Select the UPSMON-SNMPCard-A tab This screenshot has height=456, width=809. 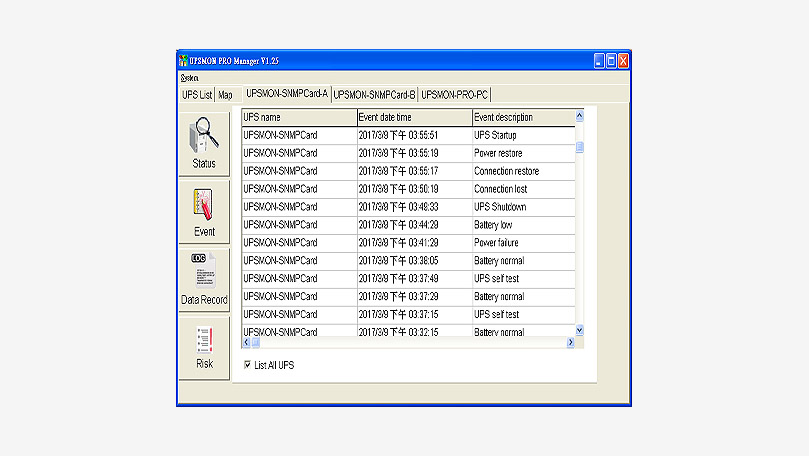coord(286,95)
